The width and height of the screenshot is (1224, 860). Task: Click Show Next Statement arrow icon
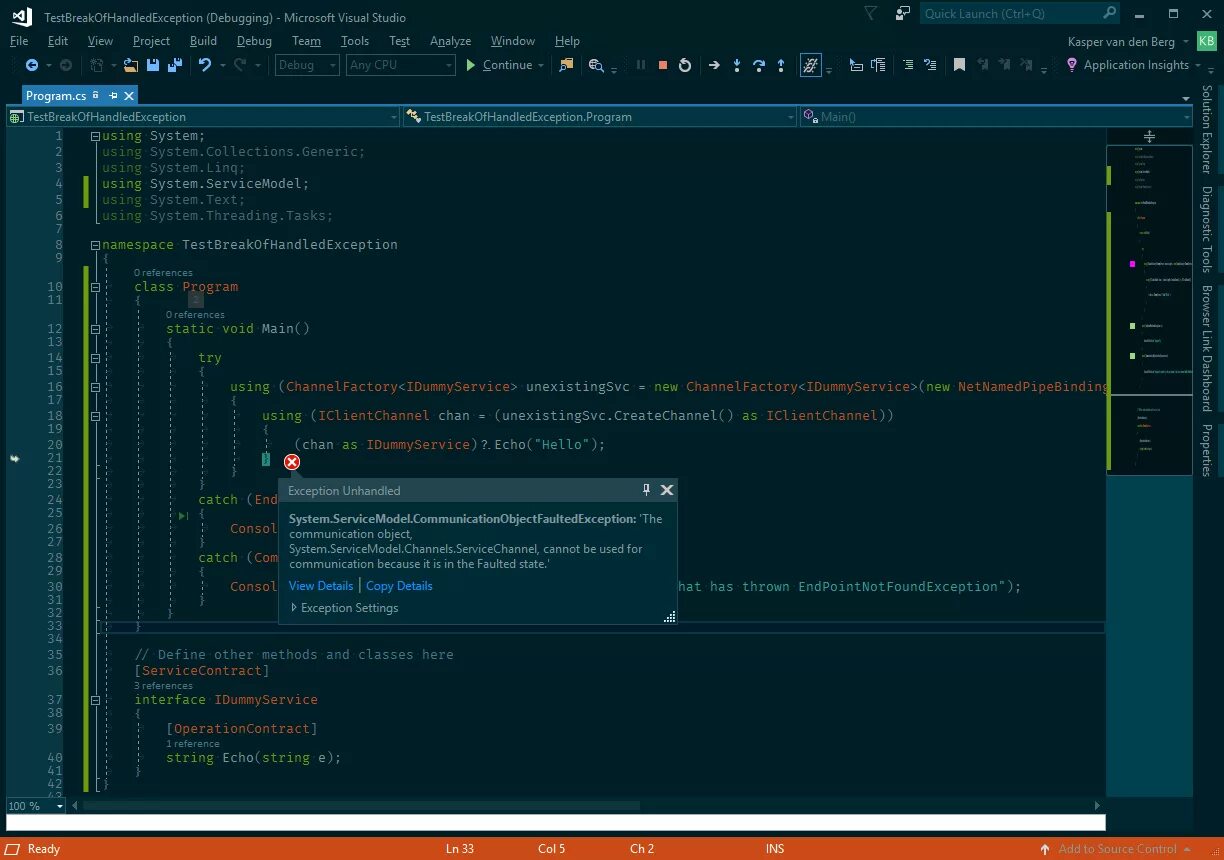(714, 65)
